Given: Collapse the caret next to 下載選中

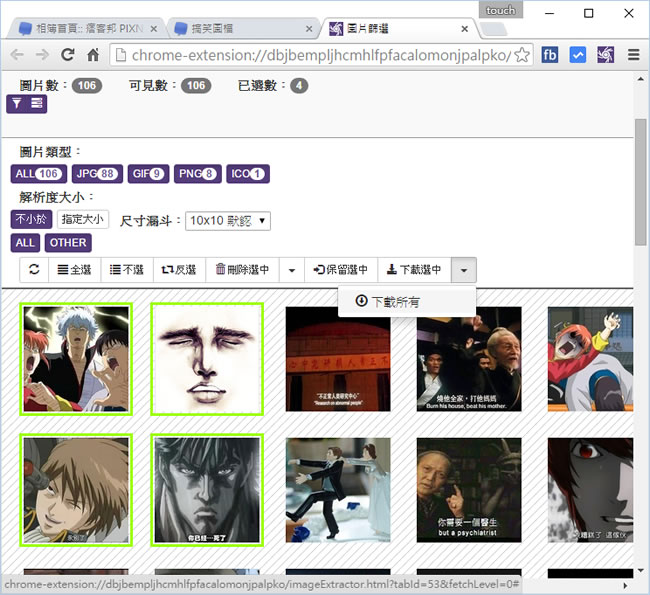Looking at the screenshot, I should (x=464, y=270).
